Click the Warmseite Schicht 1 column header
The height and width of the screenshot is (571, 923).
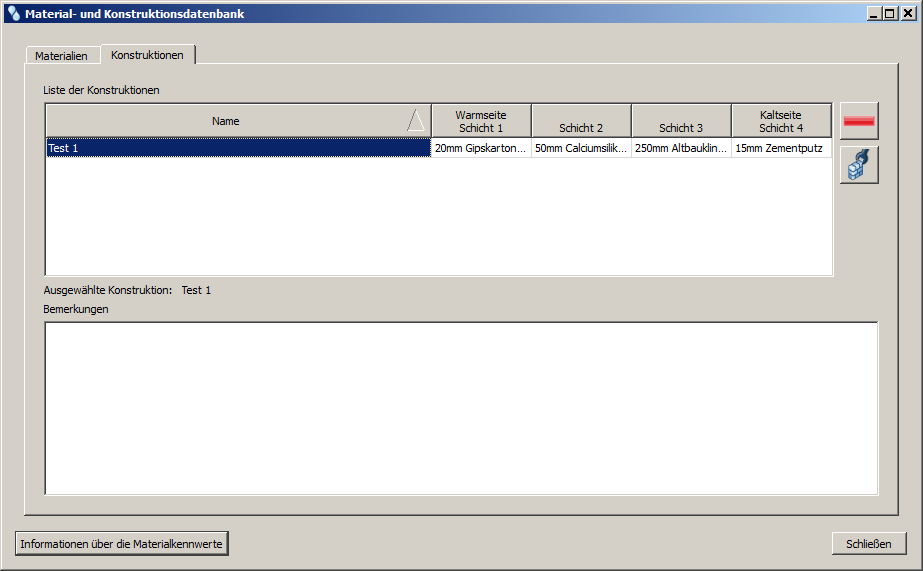(x=481, y=121)
